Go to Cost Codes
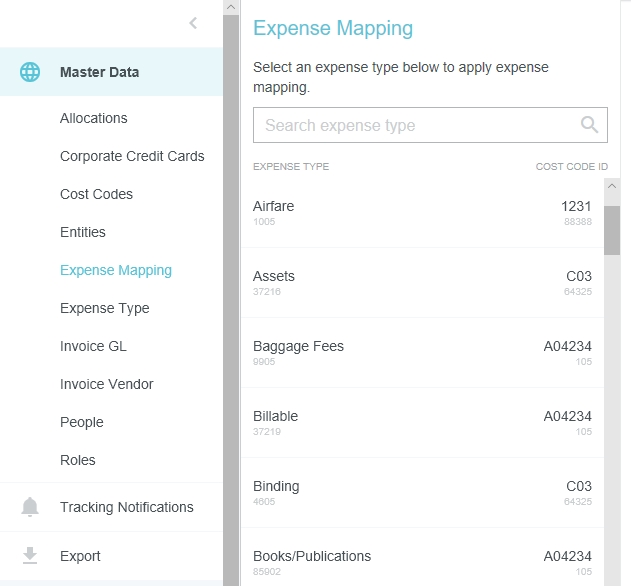 [x=96, y=194]
